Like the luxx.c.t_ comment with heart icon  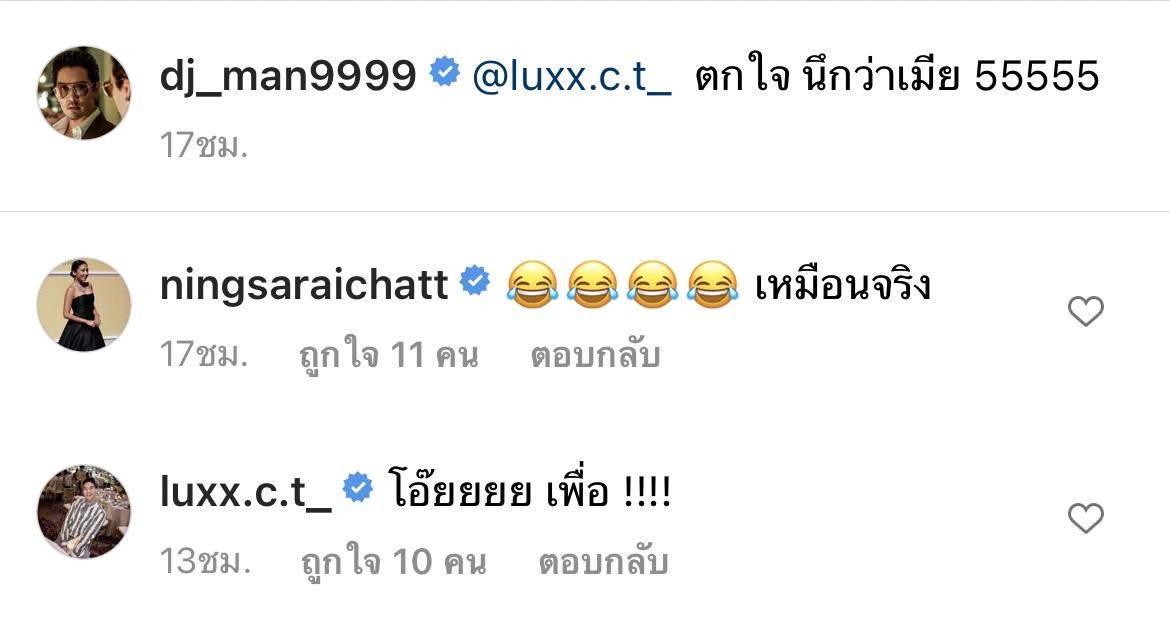click(x=1086, y=518)
